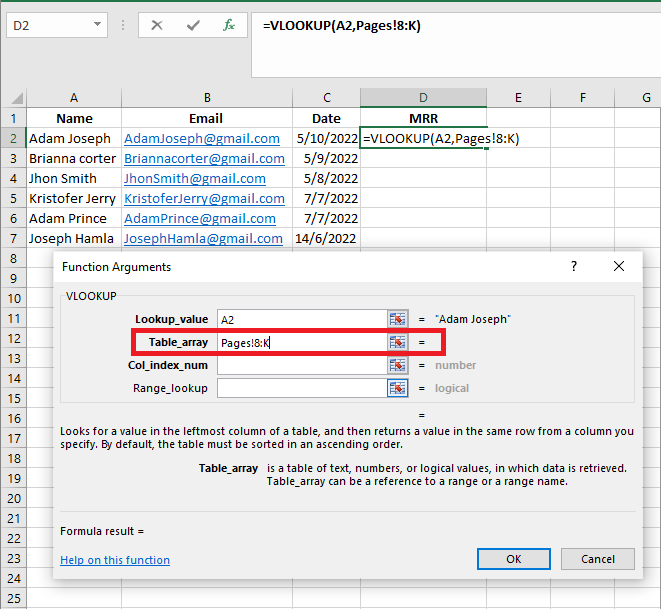Select date cell 5/10/2022
The width and height of the screenshot is (661, 609).
point(327,138)
